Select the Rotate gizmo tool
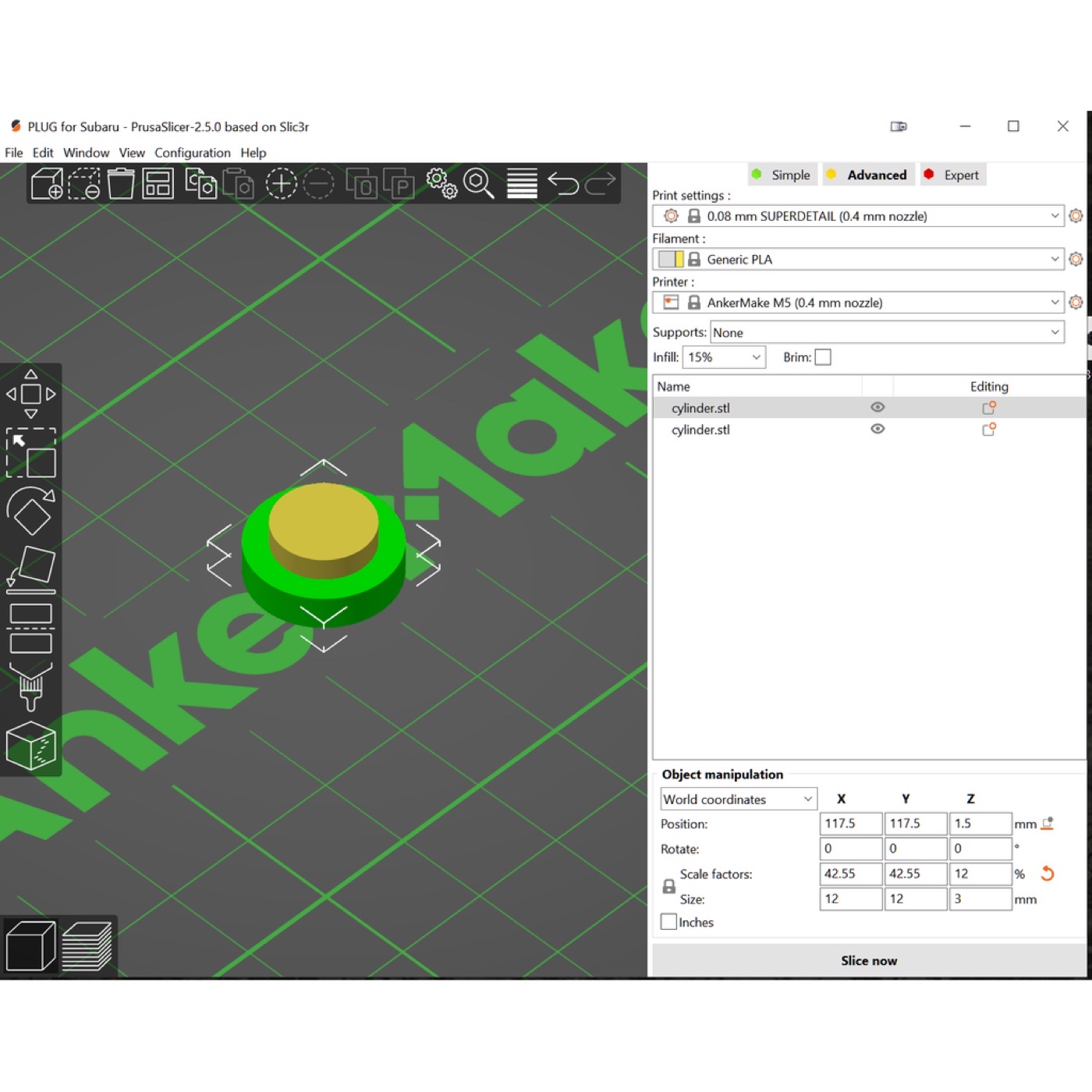This screenshot has width=1092, height=1092. (31, 511)
